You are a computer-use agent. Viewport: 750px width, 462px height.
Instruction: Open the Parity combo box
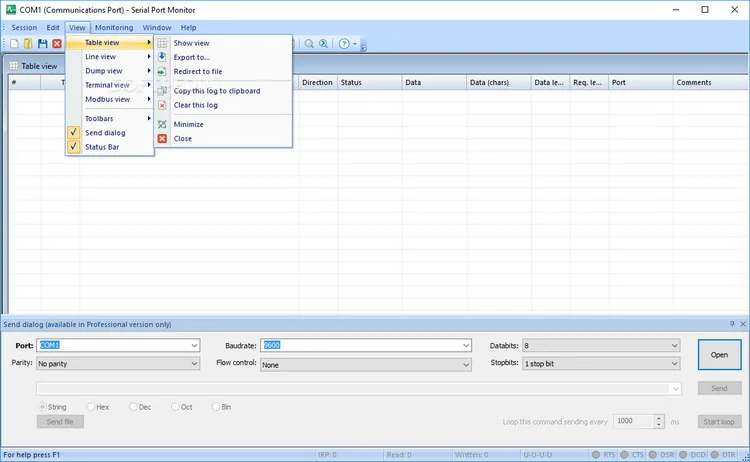coord(118,364)
